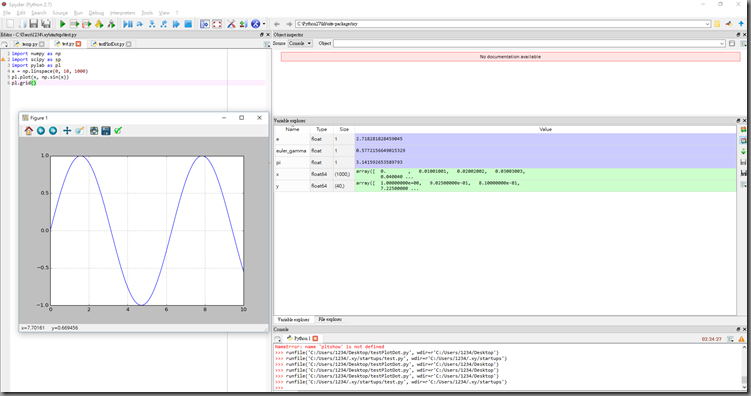This screenshot has width=751, height=396.
Task: Select variable row euler_gamma
Action: click(x=505, y=150)
